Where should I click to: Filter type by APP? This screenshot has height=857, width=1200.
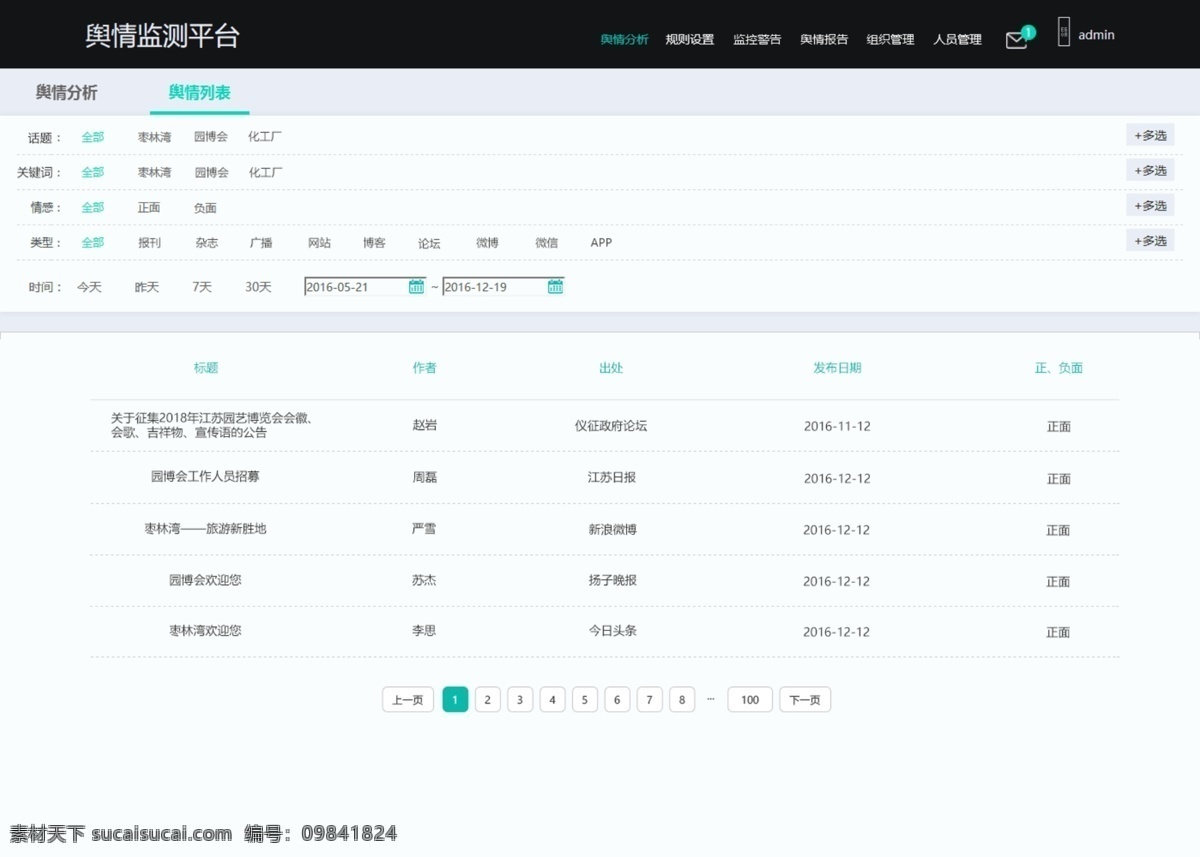(x=601, y=242)
